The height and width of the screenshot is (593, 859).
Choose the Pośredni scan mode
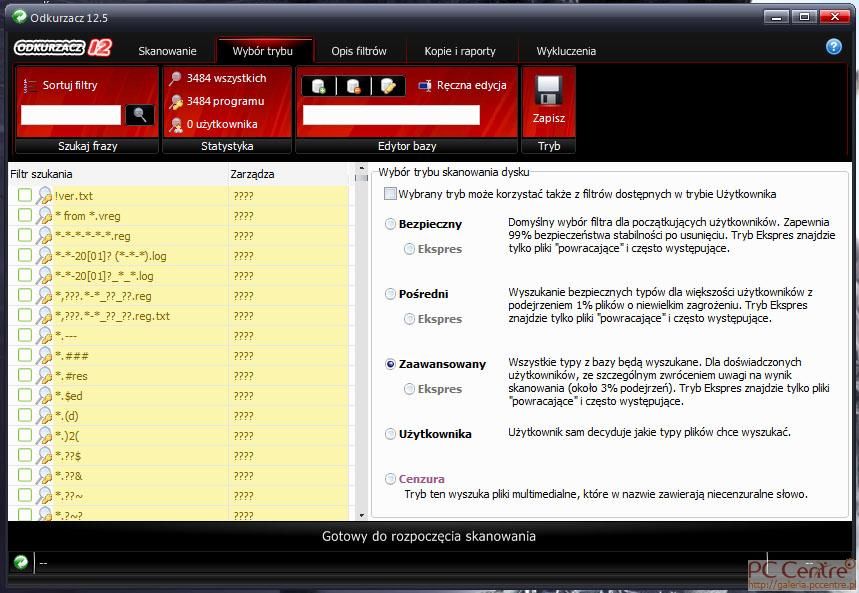tap(390, 294)
